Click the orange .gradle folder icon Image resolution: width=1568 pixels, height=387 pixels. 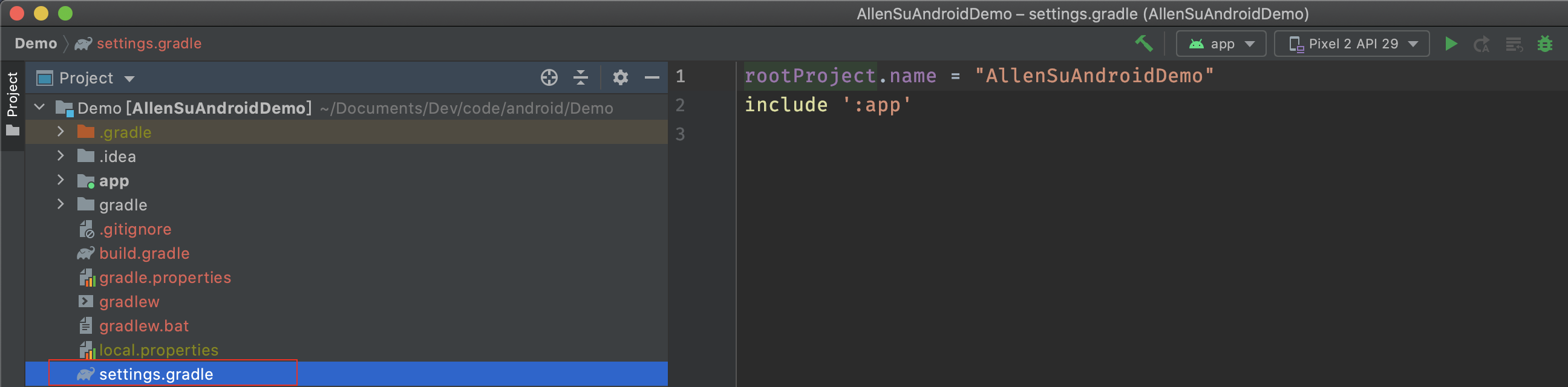point(86,131)
